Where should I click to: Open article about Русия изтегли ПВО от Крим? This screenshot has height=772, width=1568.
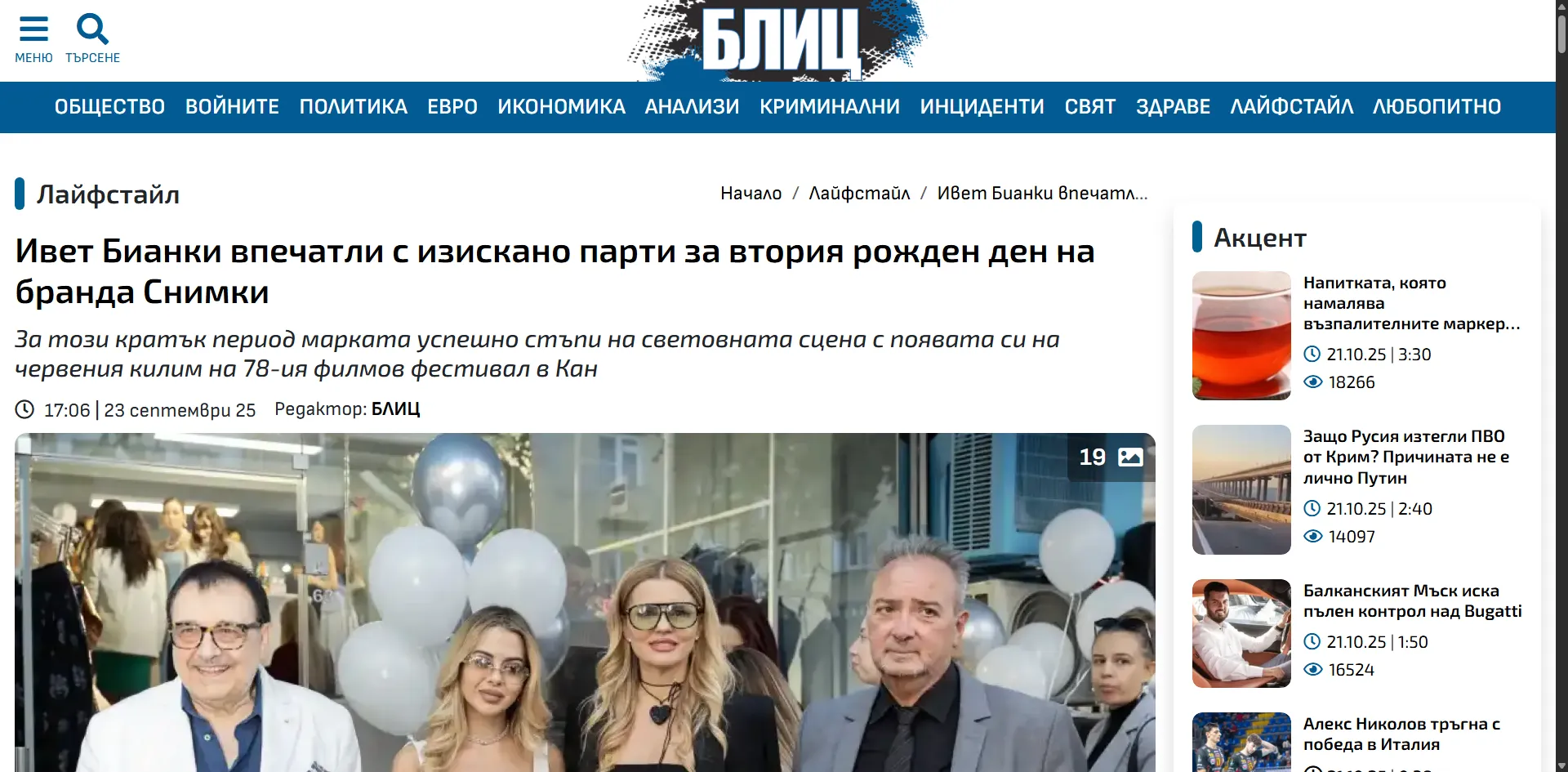point(1405,457)
